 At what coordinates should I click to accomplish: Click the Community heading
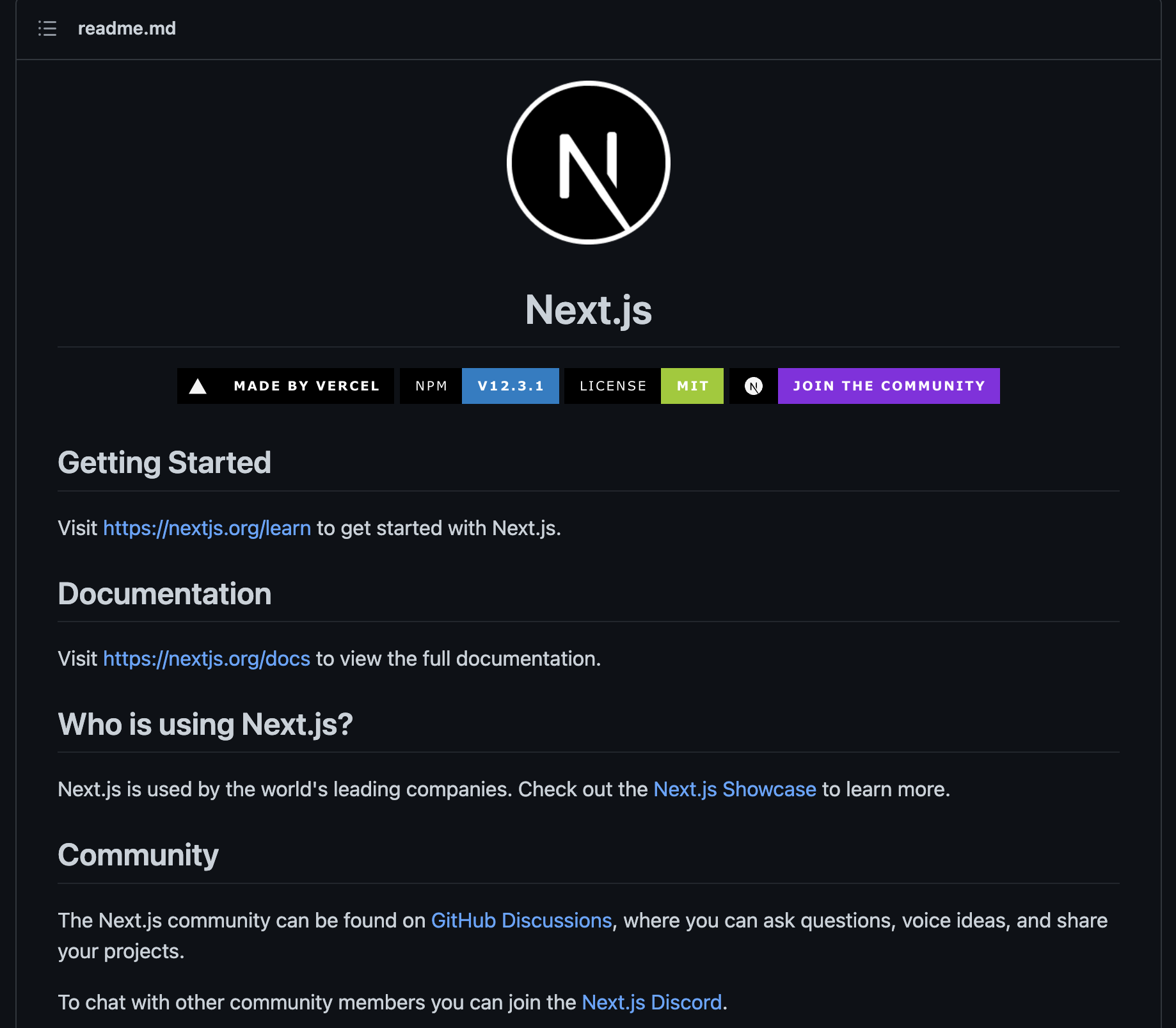tap(138, 855)
